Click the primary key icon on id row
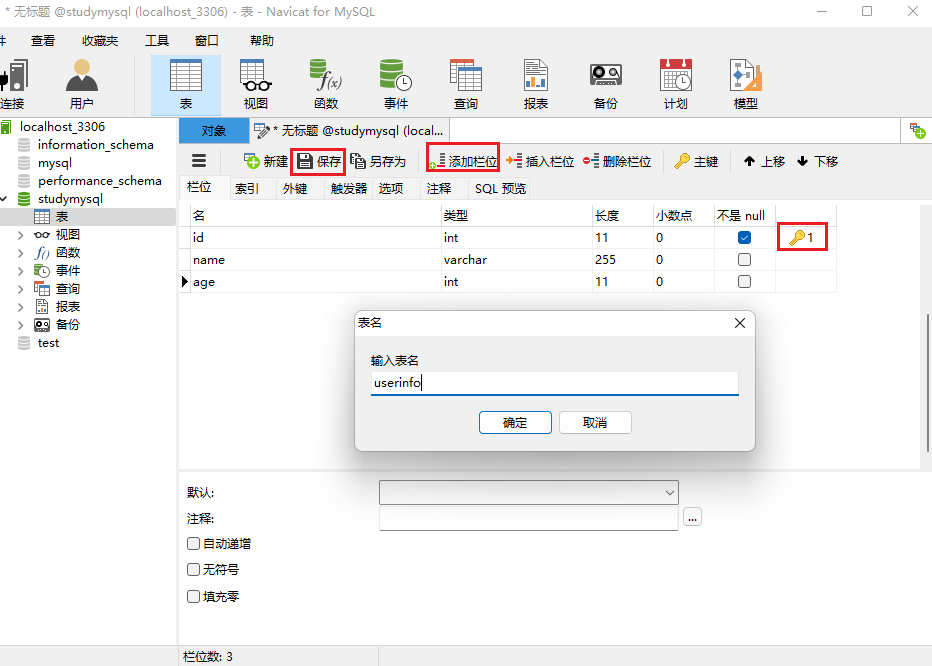 (797, 237)
